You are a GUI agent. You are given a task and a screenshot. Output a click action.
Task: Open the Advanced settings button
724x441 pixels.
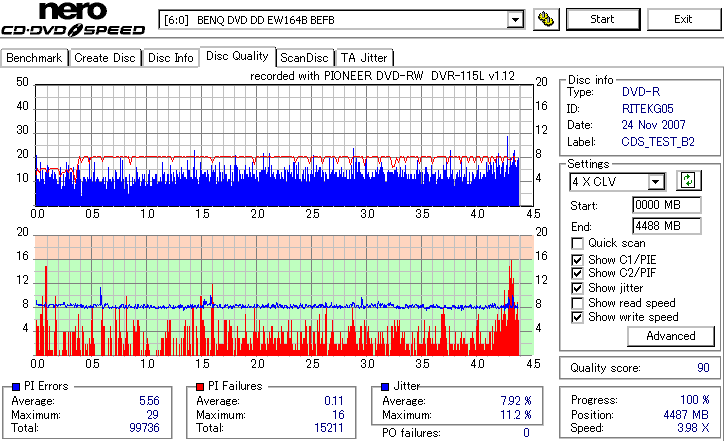tap(670, 336)
